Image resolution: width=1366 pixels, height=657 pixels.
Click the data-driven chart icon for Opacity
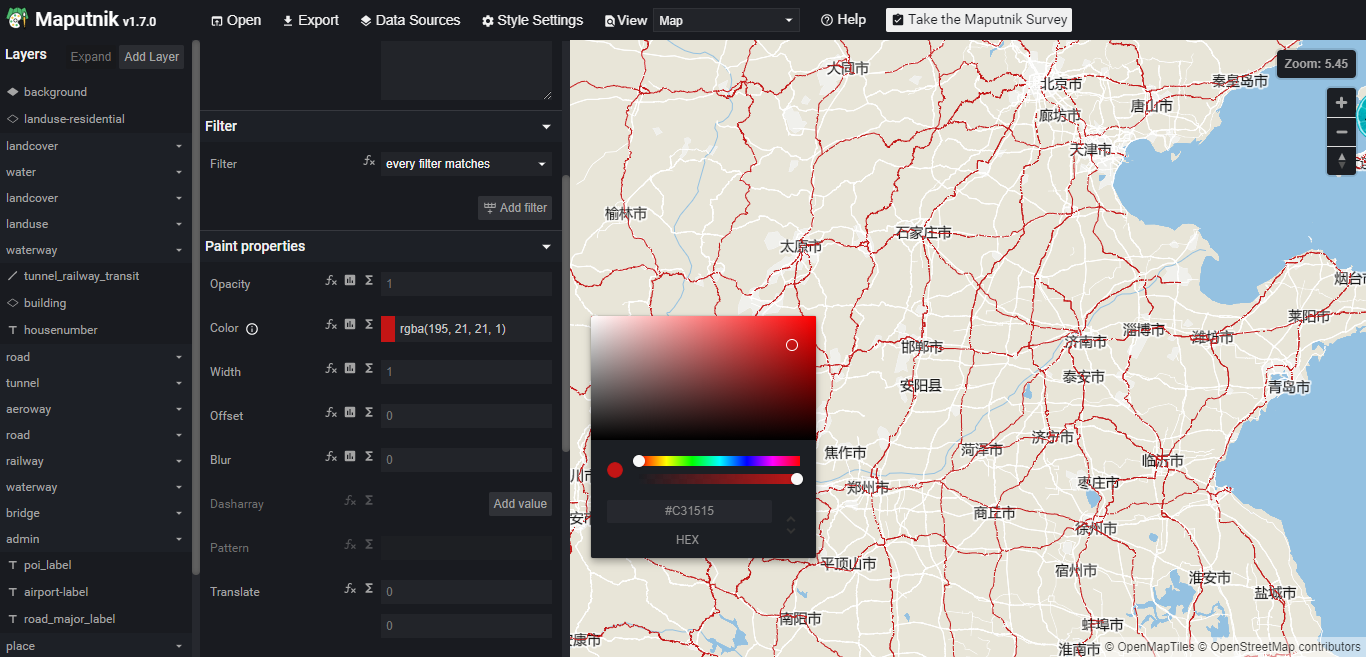(x=350, y=281)
